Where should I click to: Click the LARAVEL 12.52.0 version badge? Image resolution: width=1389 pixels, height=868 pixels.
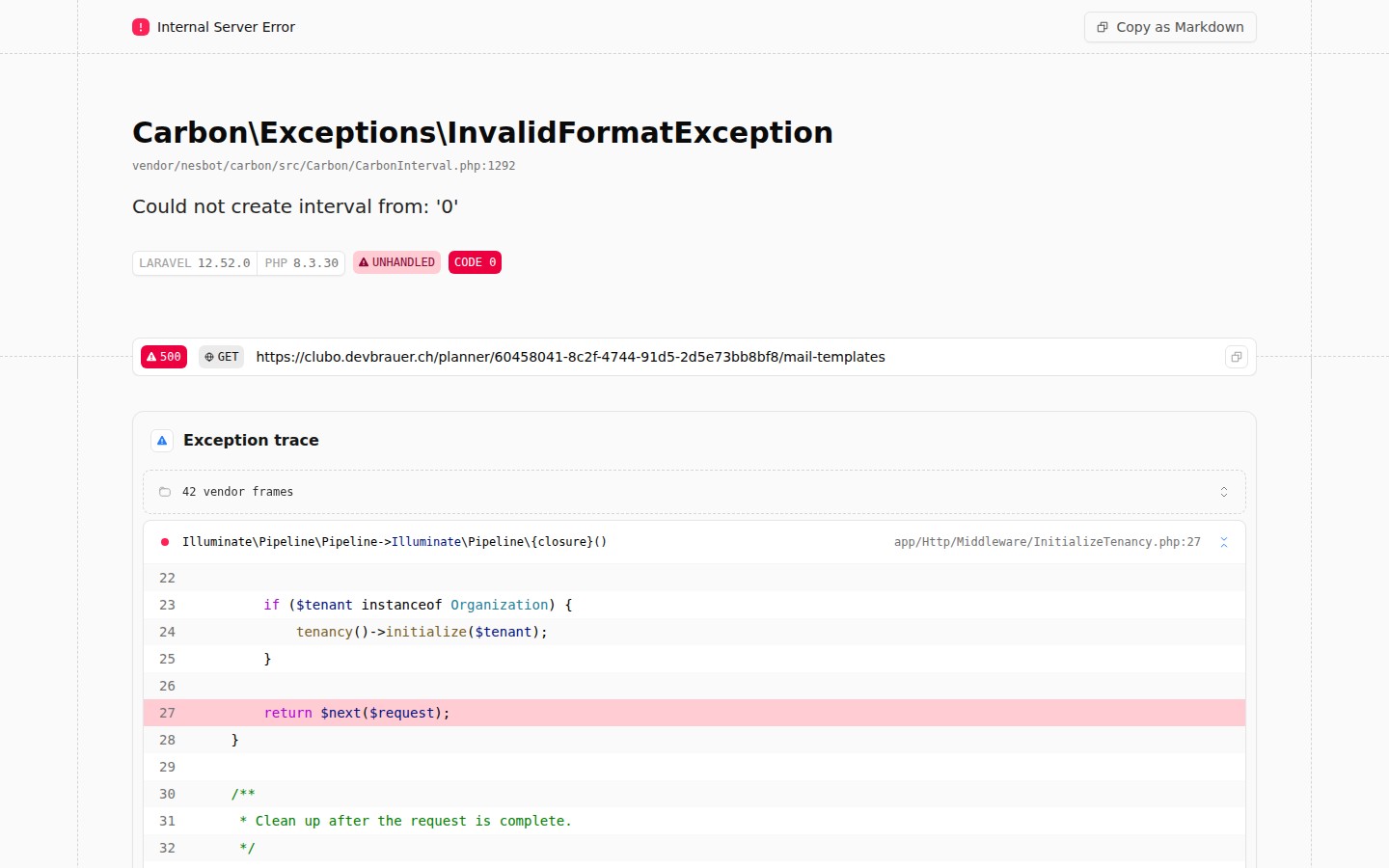(195, 263)
